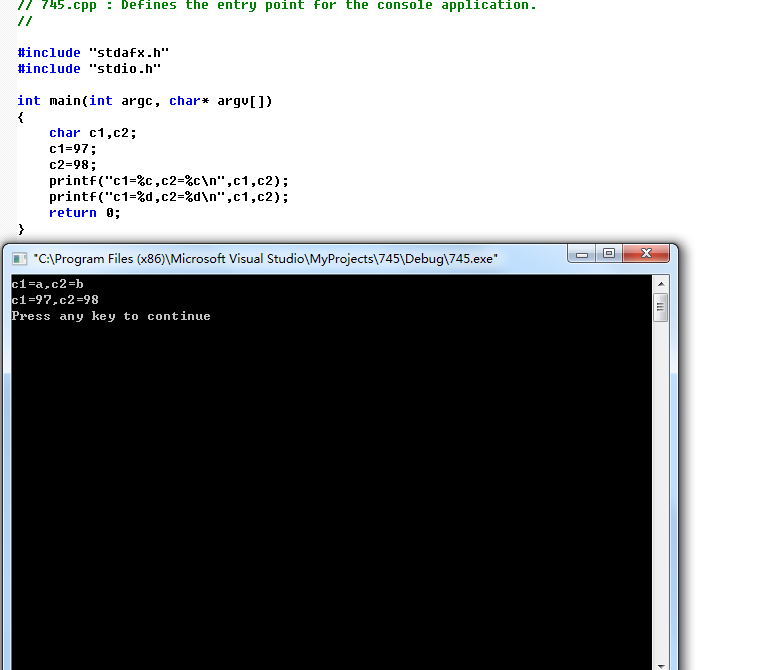The height and width of the screenshot is (670, 773).
Task: Click the opening brace of main function
Action: (x=21, y=117)
